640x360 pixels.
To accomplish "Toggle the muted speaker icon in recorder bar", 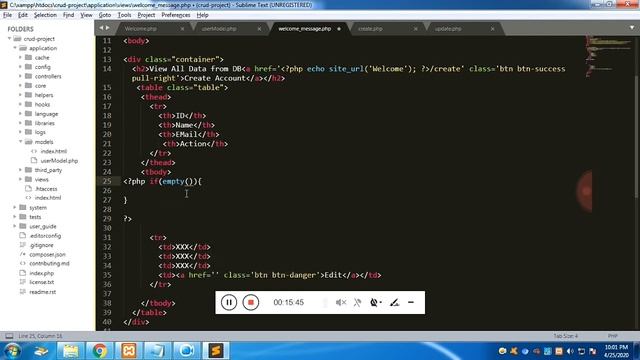I will click(341, 302).
